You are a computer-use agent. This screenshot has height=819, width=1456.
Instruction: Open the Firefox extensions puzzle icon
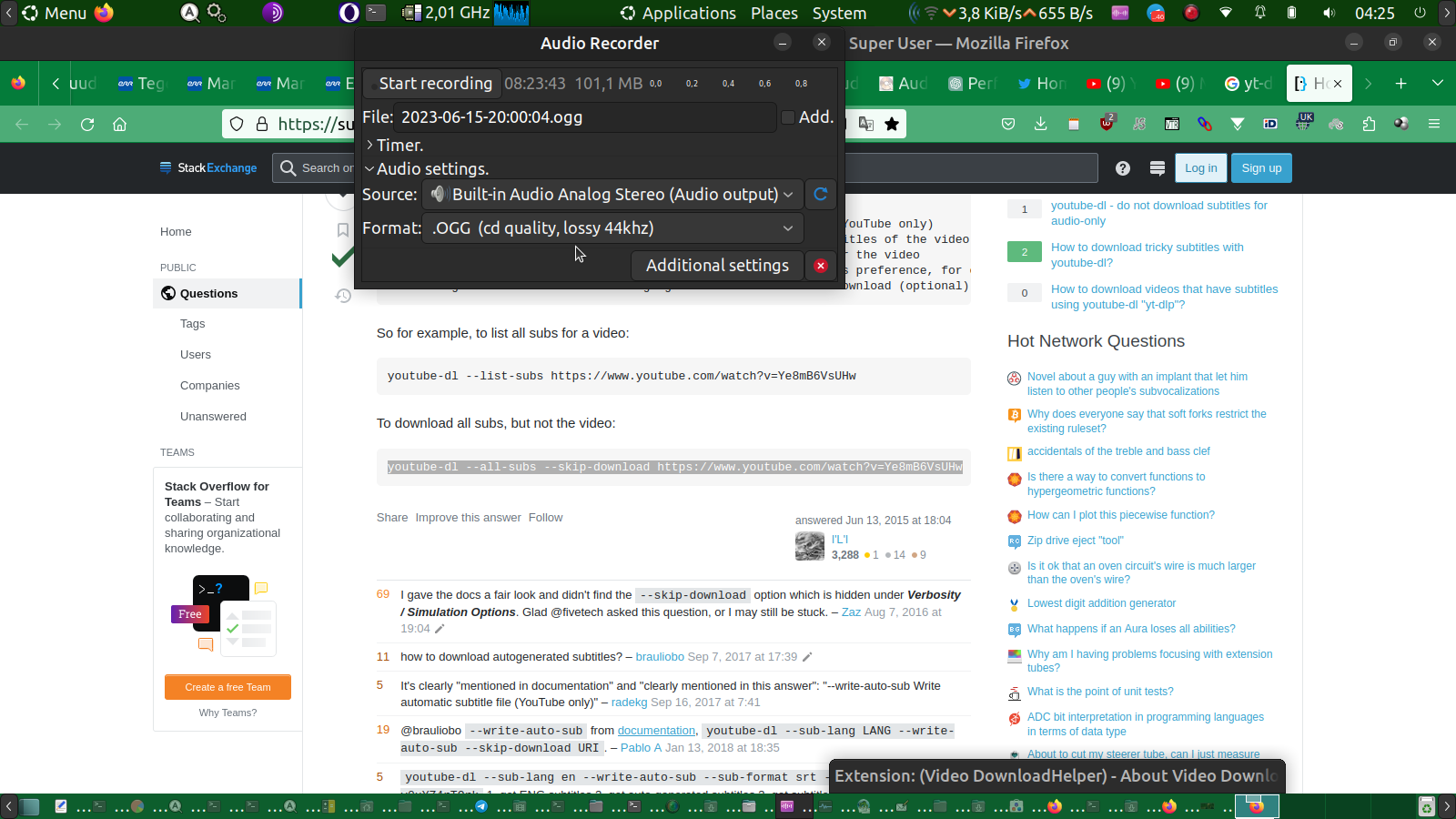click(1369, 124)
